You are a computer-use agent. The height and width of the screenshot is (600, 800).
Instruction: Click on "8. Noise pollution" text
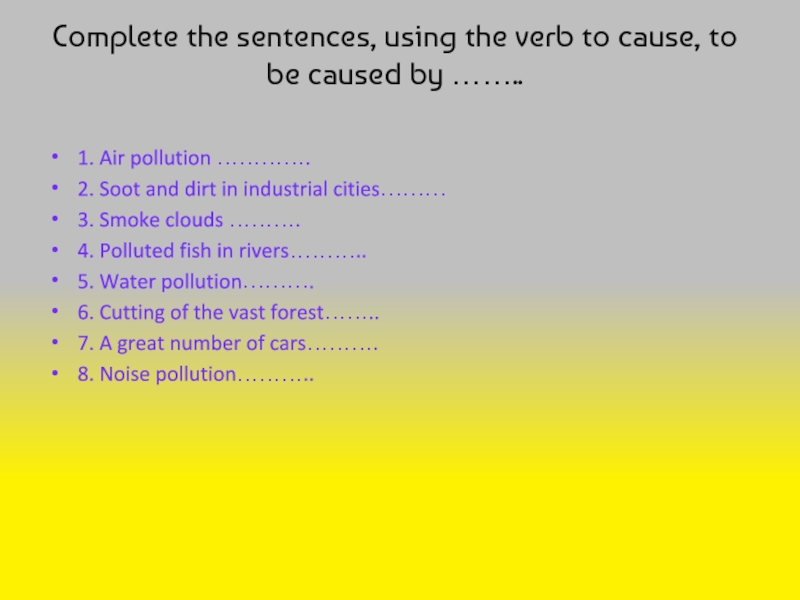[156, 376]
